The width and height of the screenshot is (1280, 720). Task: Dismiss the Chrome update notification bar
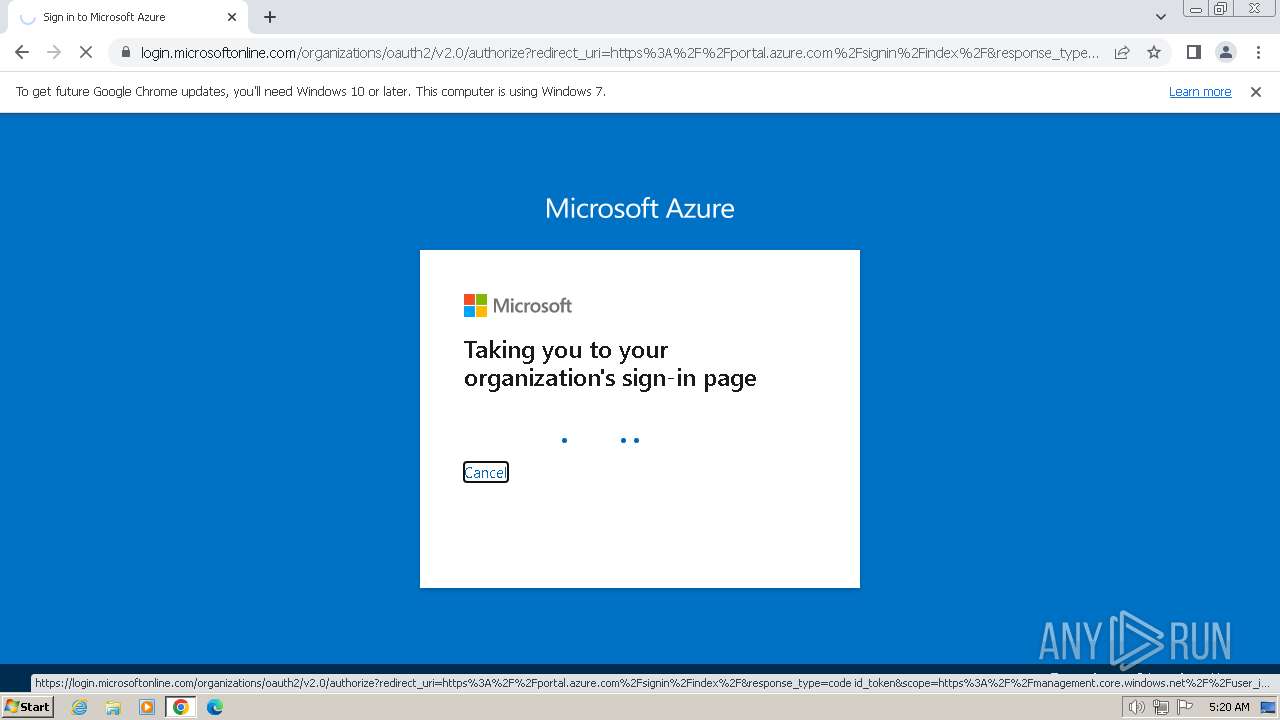[1256, 91]
